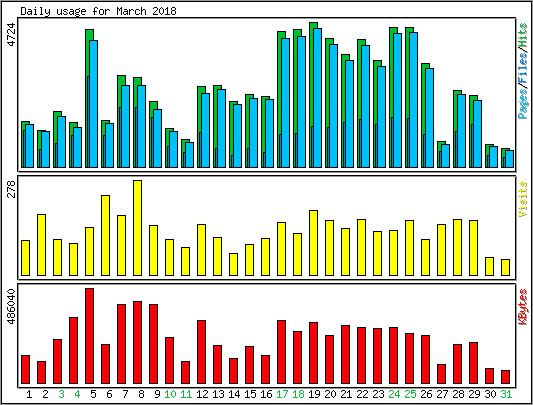The image size is (533, 405).
Task: Click the visits axis value 278
Action: [12, 189]
